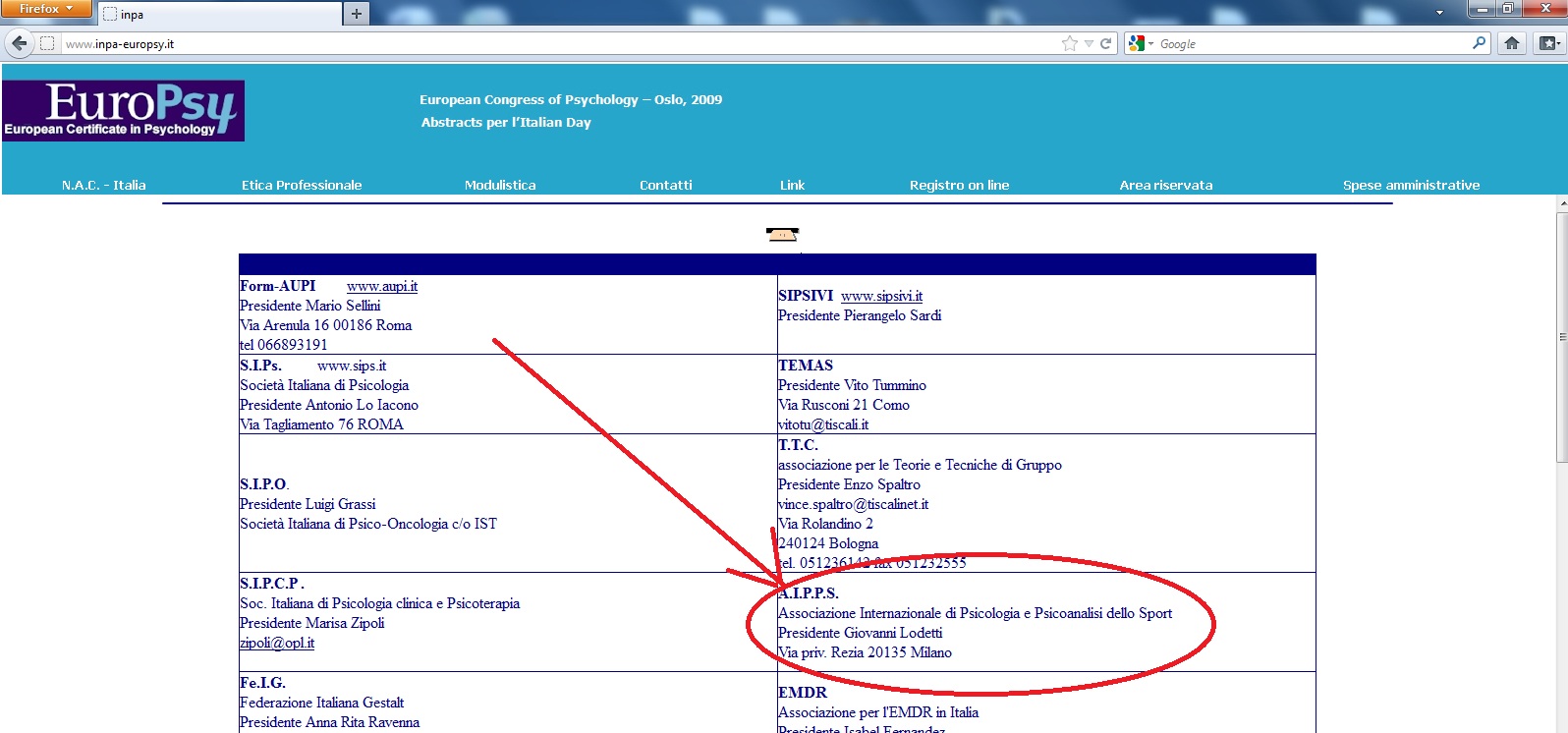Click the small icon above the table
Screen dimensions: 1568x733
(x=782, y=234)
